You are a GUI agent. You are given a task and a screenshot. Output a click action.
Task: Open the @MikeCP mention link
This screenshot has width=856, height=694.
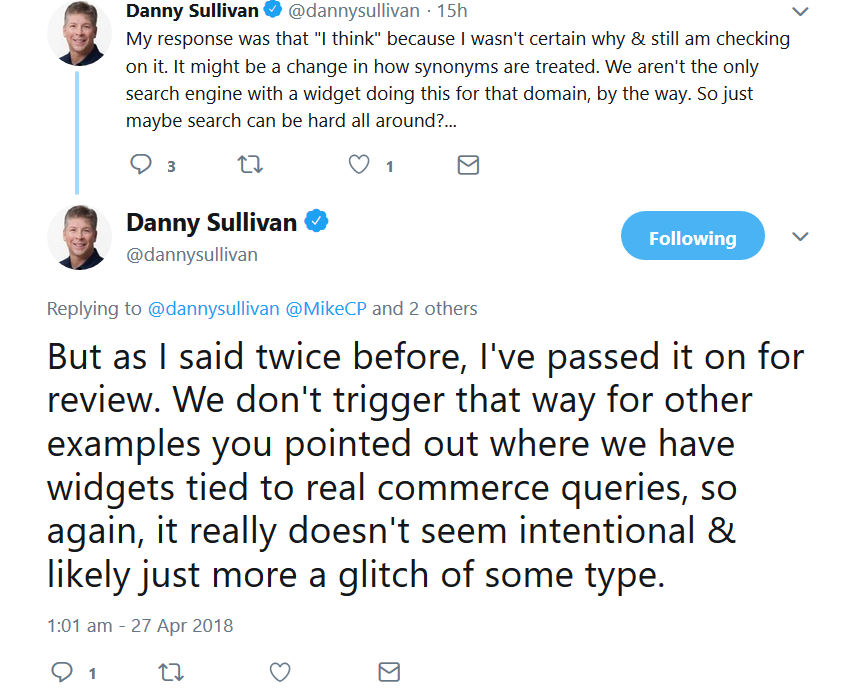pos(327,309)
